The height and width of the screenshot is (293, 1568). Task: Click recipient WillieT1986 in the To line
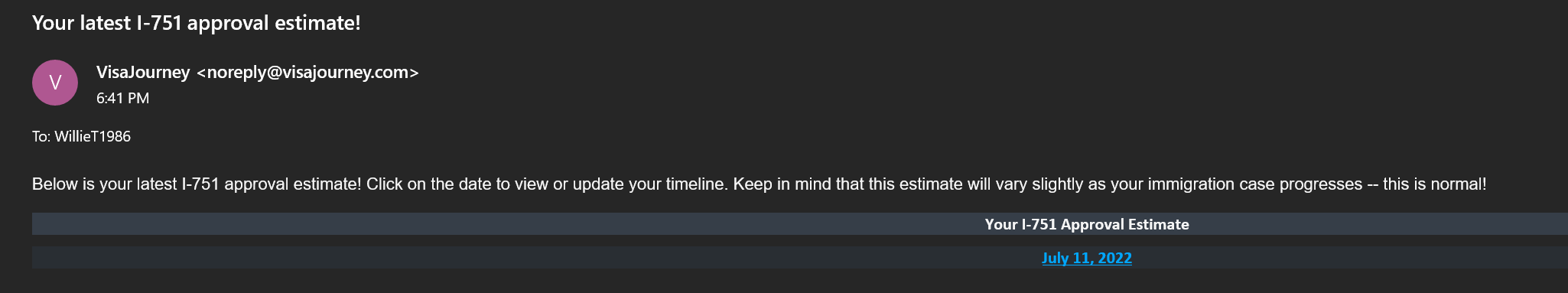click(x=93, y=136)
